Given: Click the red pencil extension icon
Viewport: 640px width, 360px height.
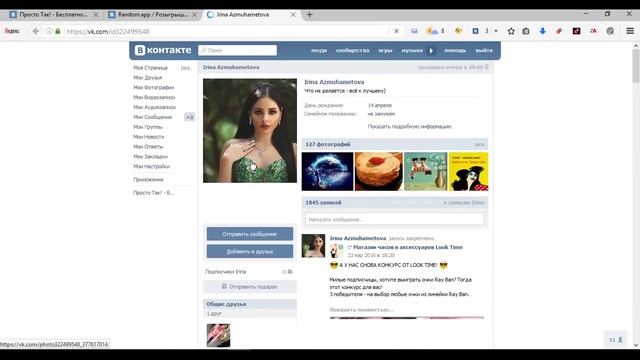Looking at the screenshot, I should point(559,31).
